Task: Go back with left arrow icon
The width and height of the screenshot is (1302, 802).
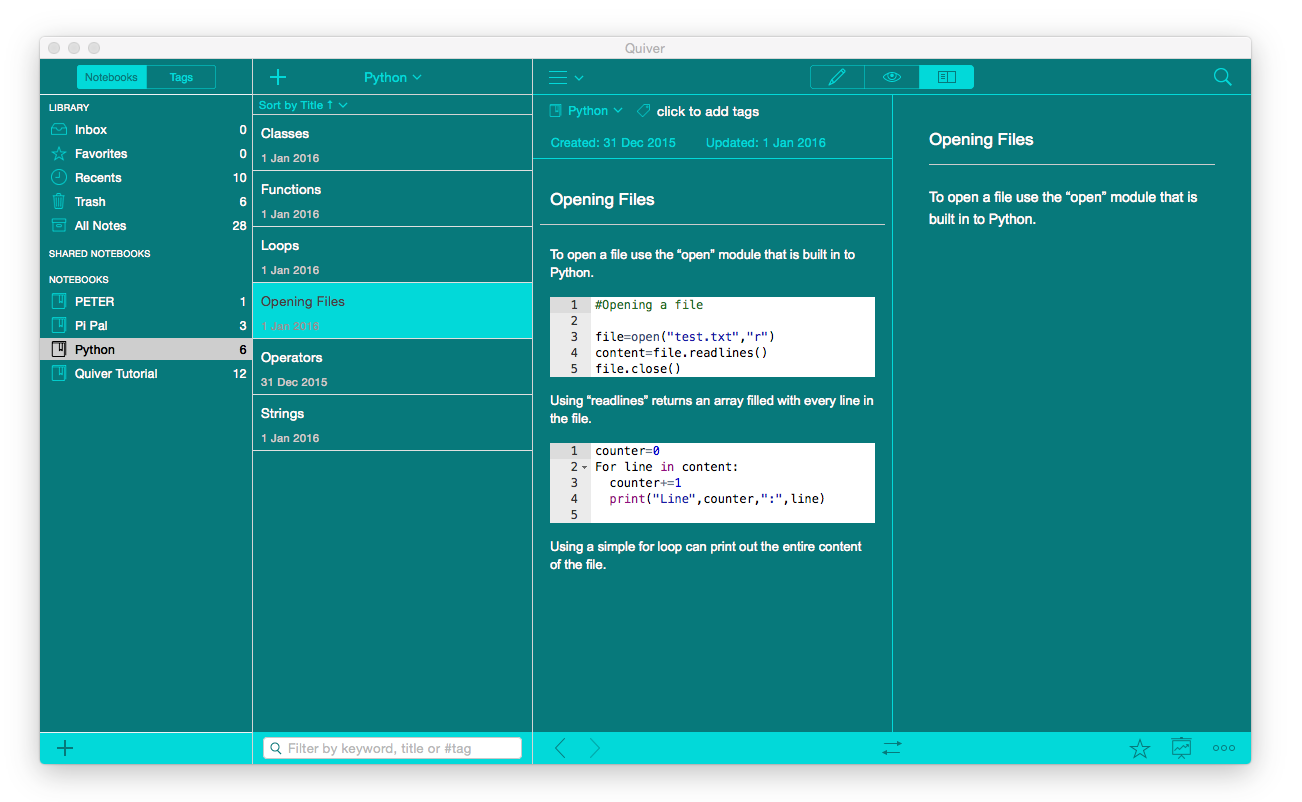Action: tap(560, 748)
